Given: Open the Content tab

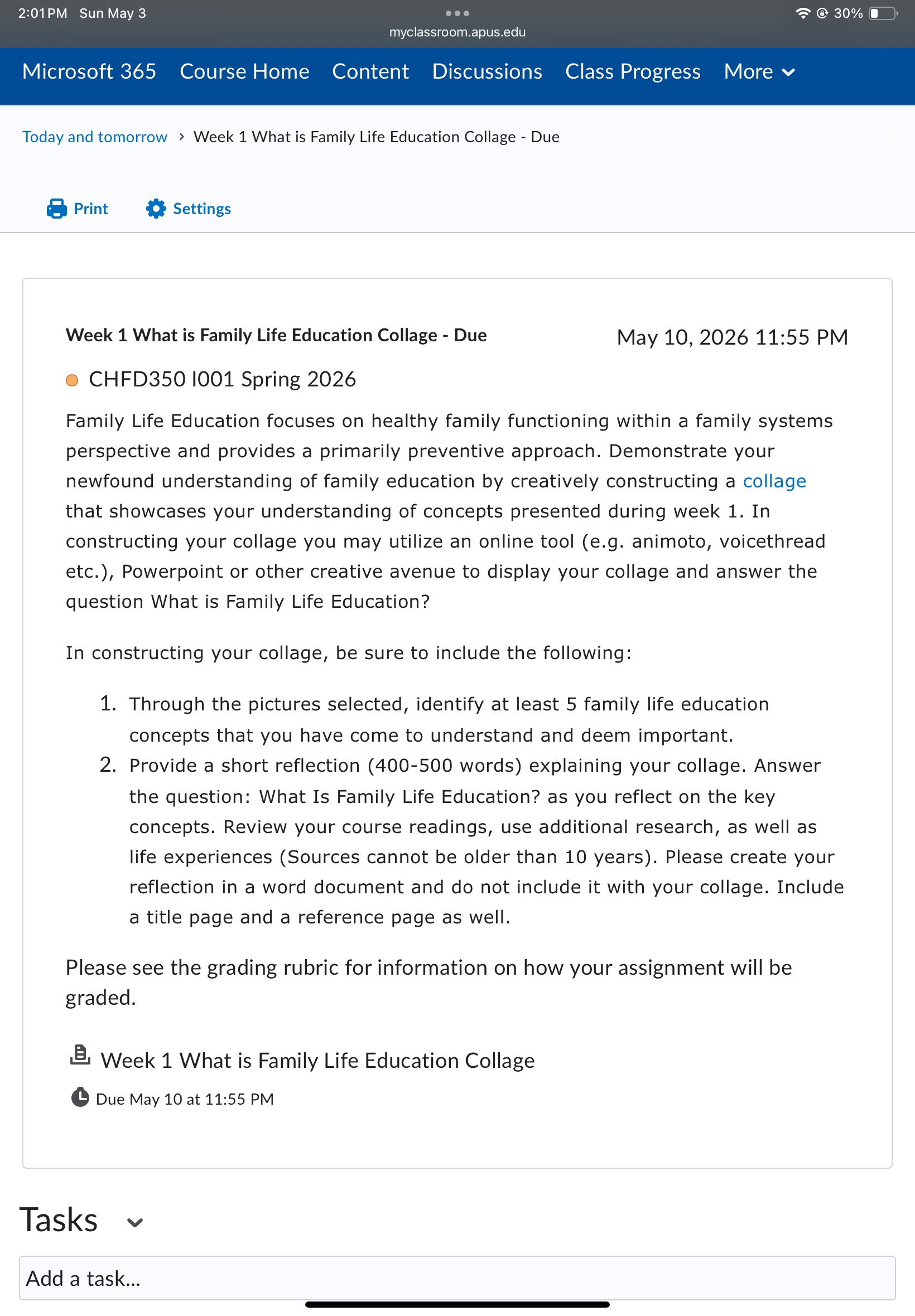Looking at the screenshot, I should coord(370,71).
